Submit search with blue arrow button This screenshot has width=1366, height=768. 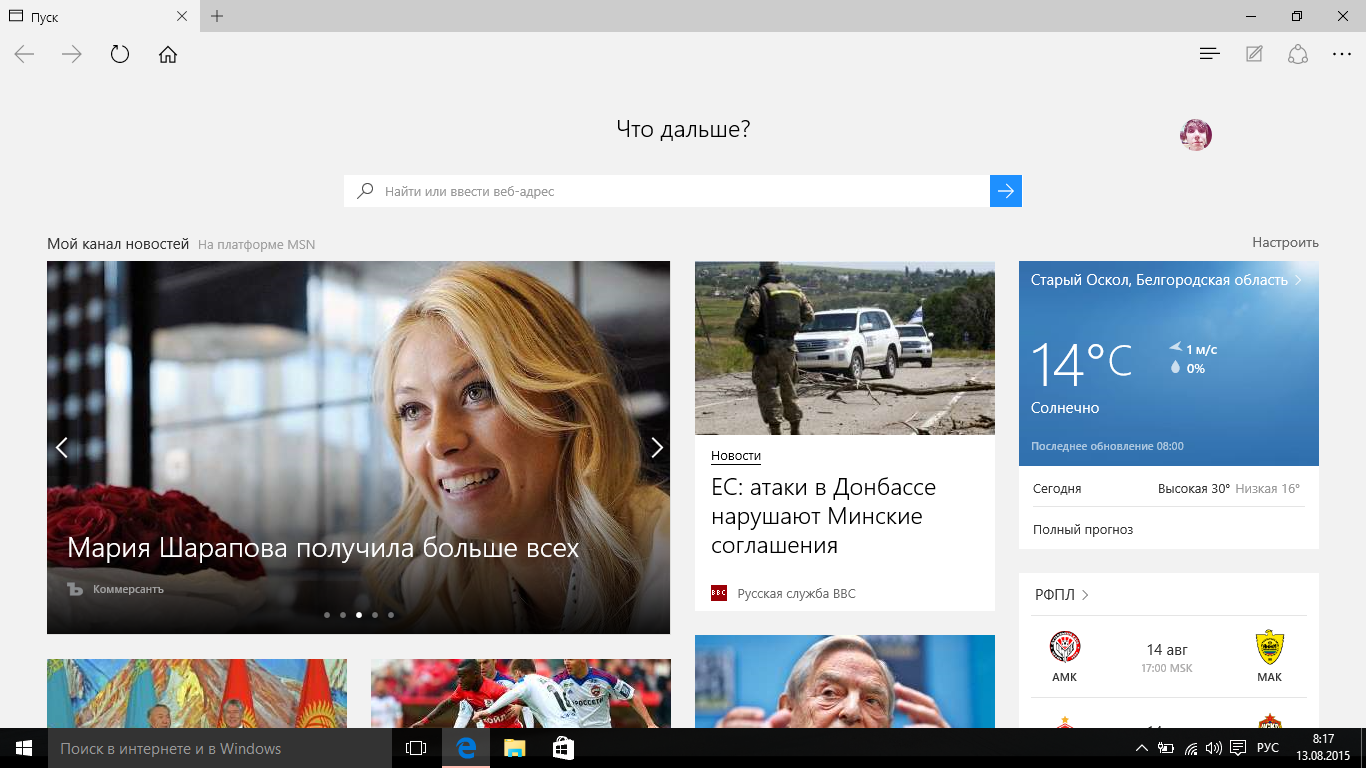1006,191
